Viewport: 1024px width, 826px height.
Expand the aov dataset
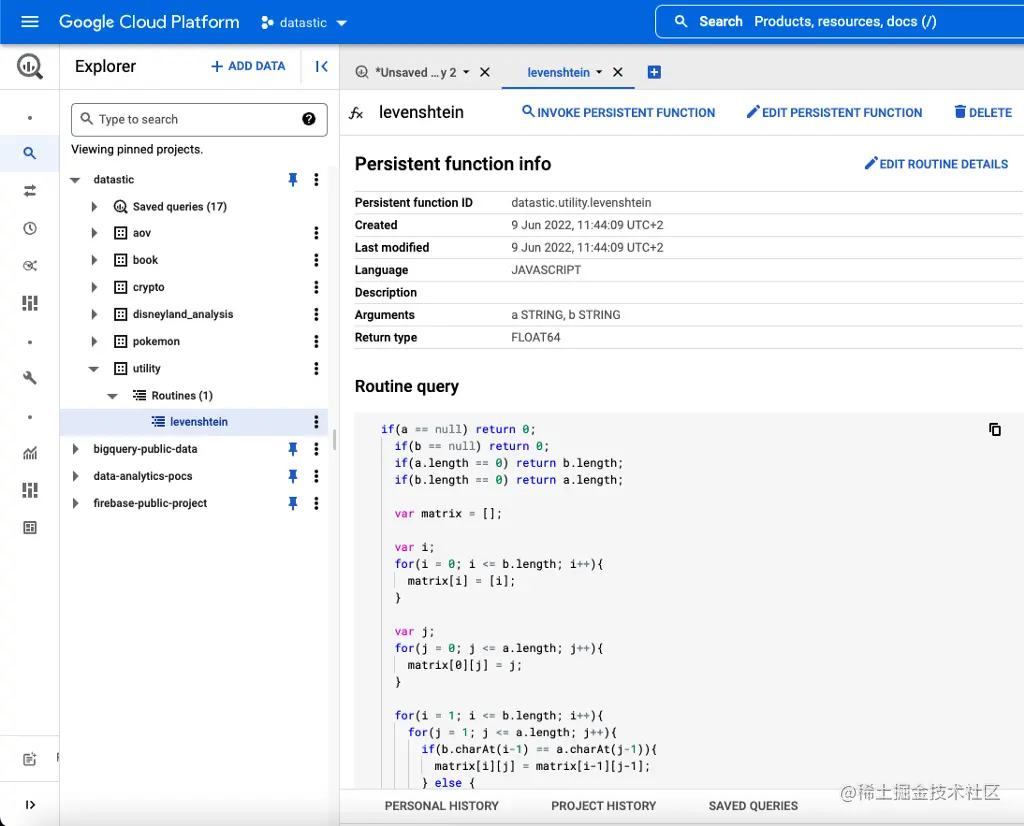pyautogui.click(x=94, y=233)
